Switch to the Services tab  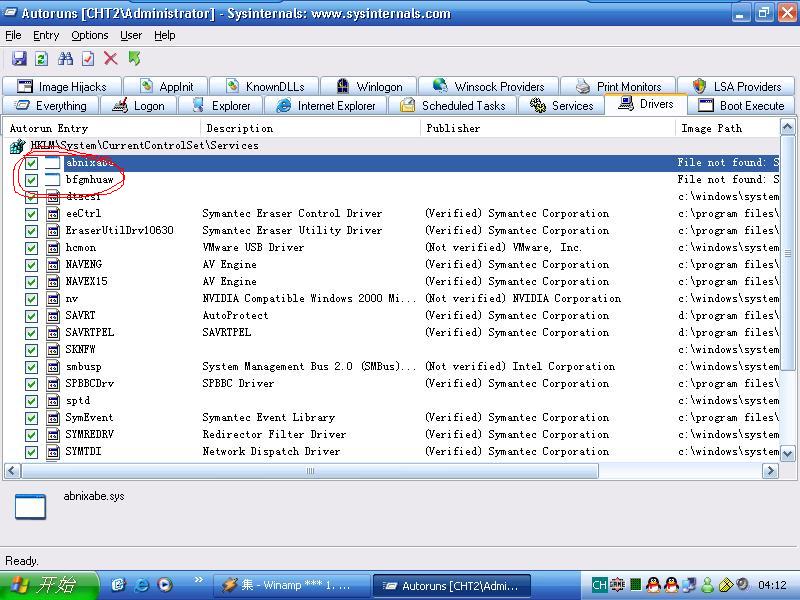(x=561, y=106)
